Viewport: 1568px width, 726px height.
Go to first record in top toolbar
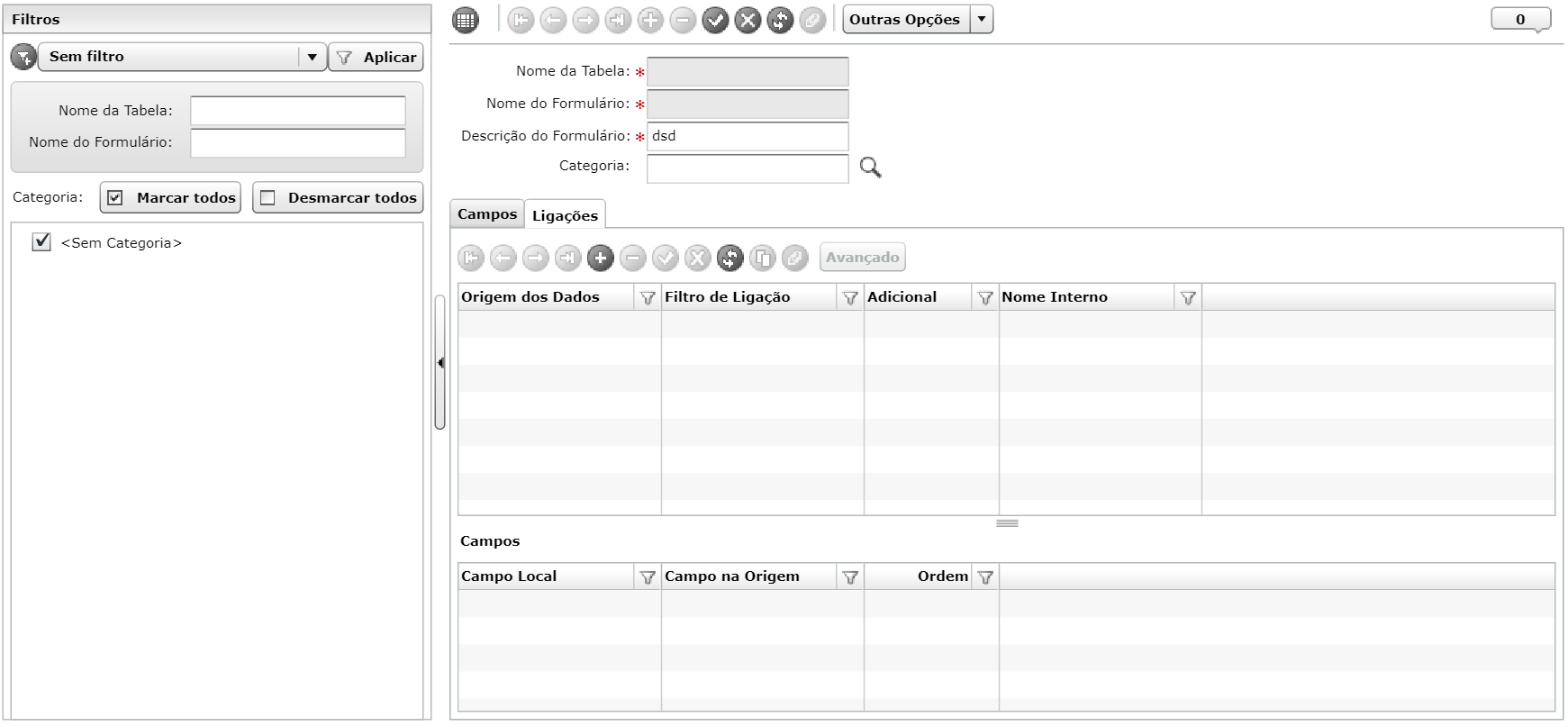[x=521, y=20]
